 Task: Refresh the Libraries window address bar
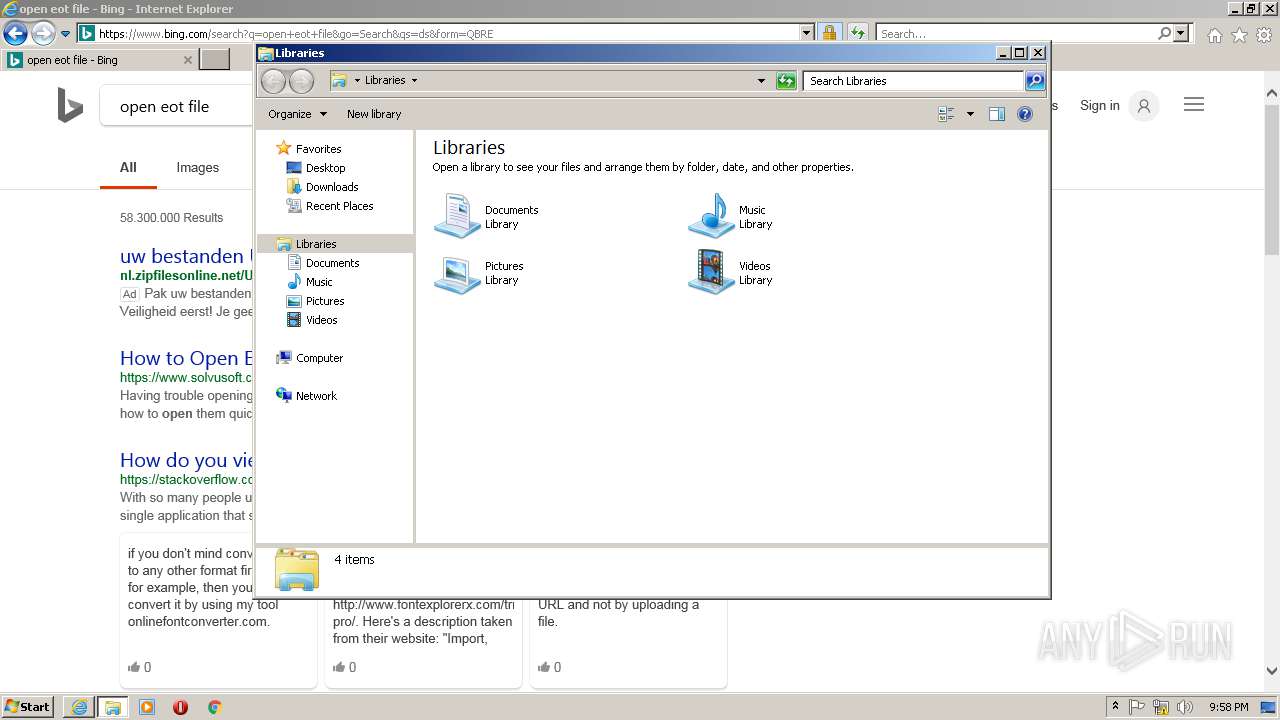[786, 81]
